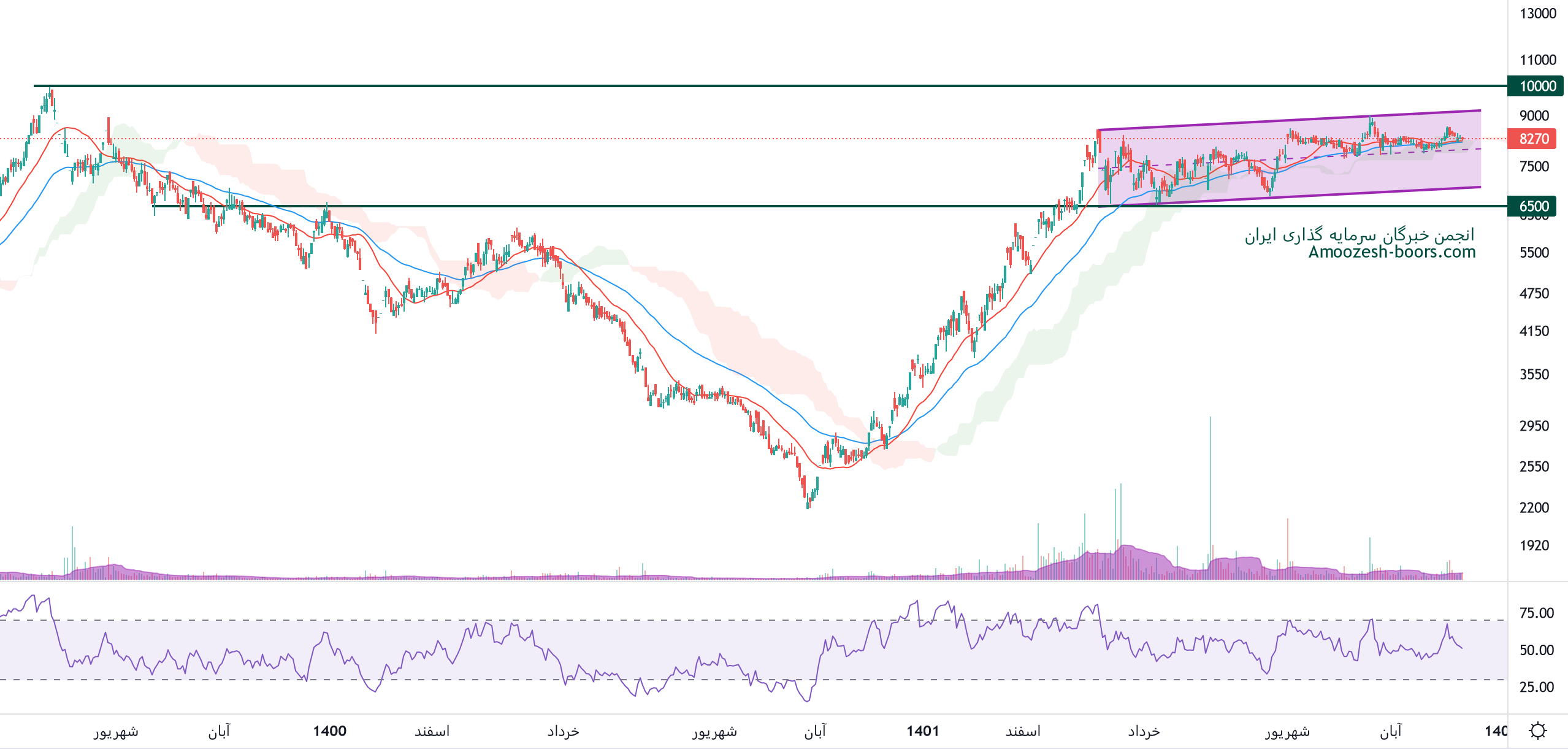
Task: Click the Persian association title text
Action: pos(1359,235)
